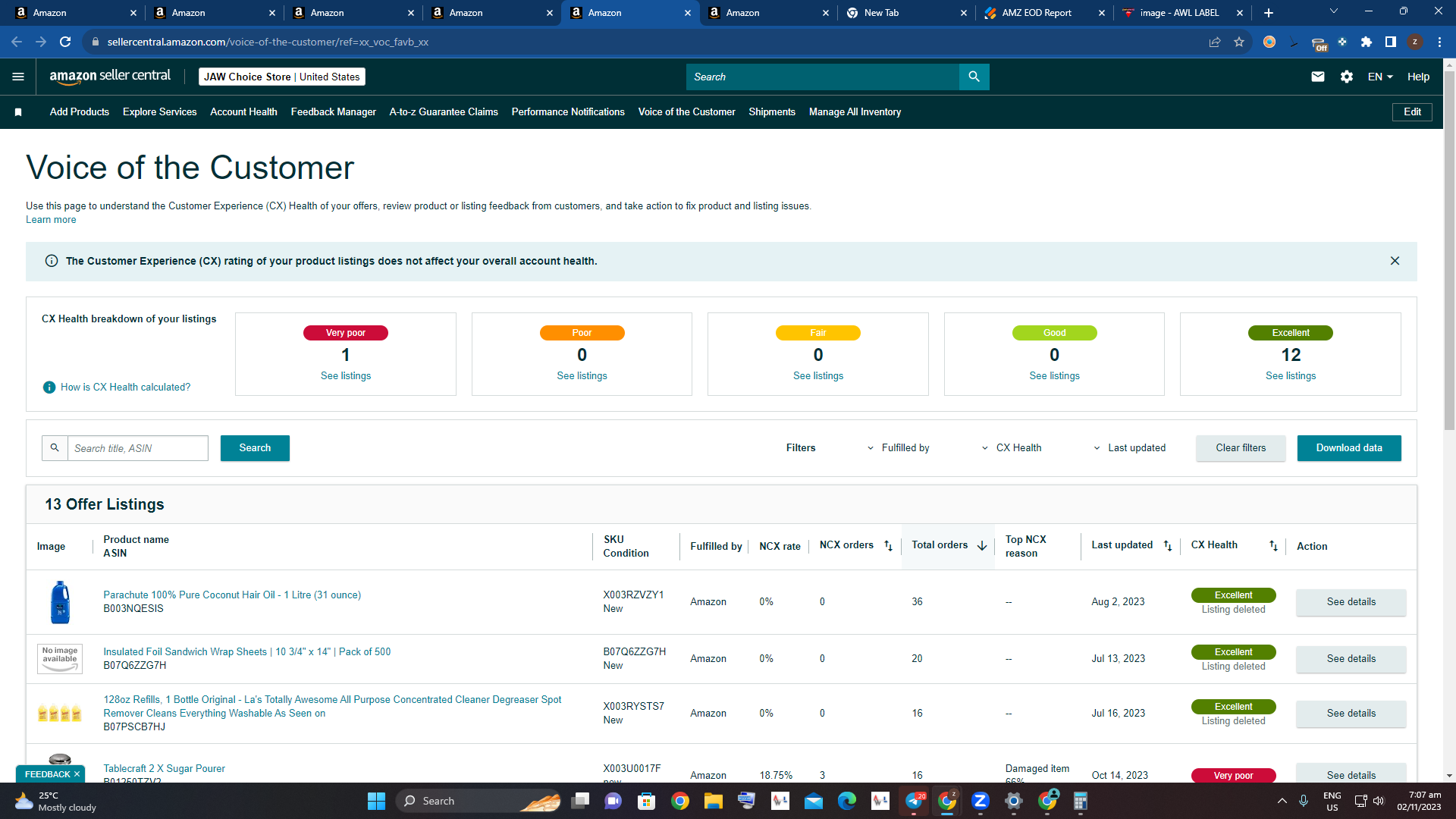See details for Parachute Coconut Hair Oil
Image resolution: width=1456 pixels, height=819 pixels.
[x=1351, y=602]
